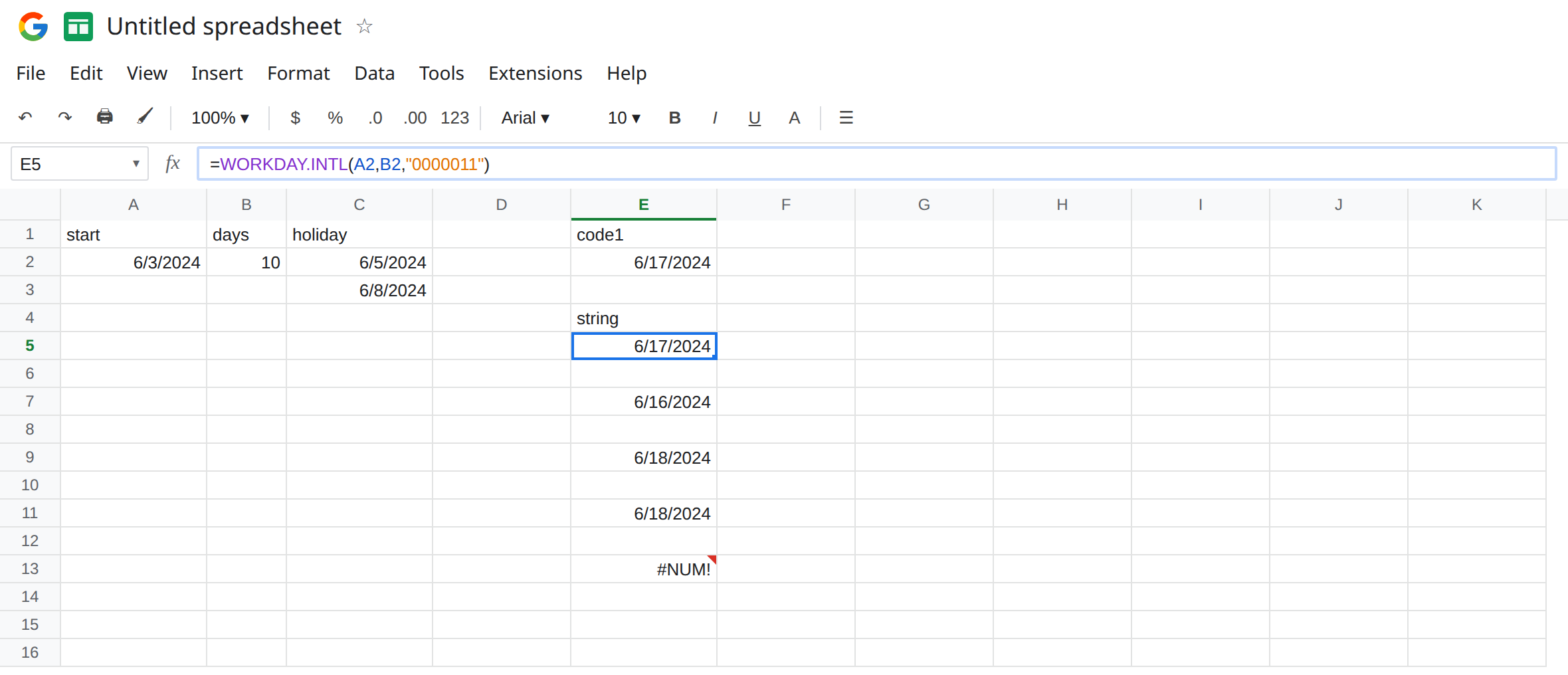
Task: Open the View menu
Action: coord(147,73)
